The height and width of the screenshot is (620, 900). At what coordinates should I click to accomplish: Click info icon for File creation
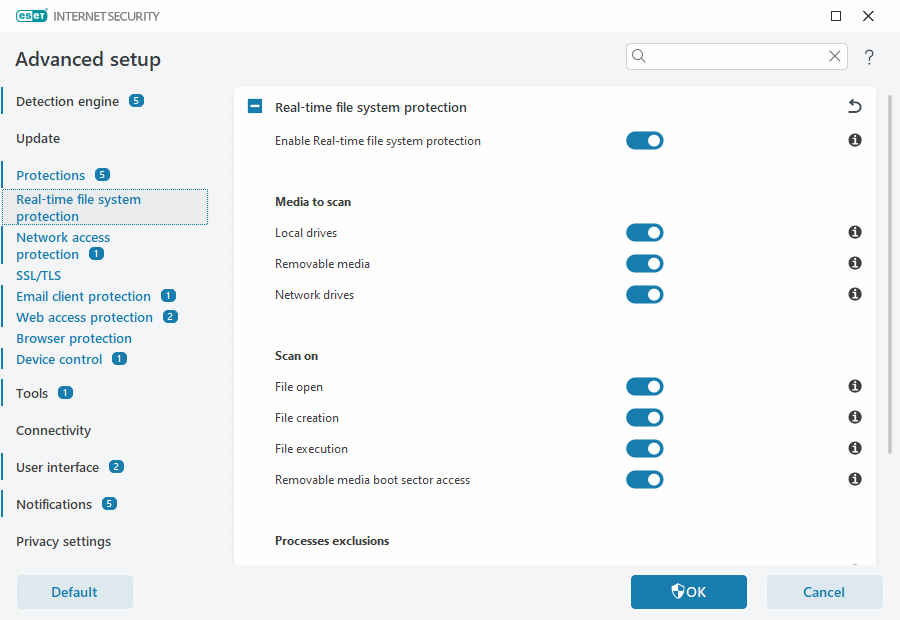click(855, 417)
